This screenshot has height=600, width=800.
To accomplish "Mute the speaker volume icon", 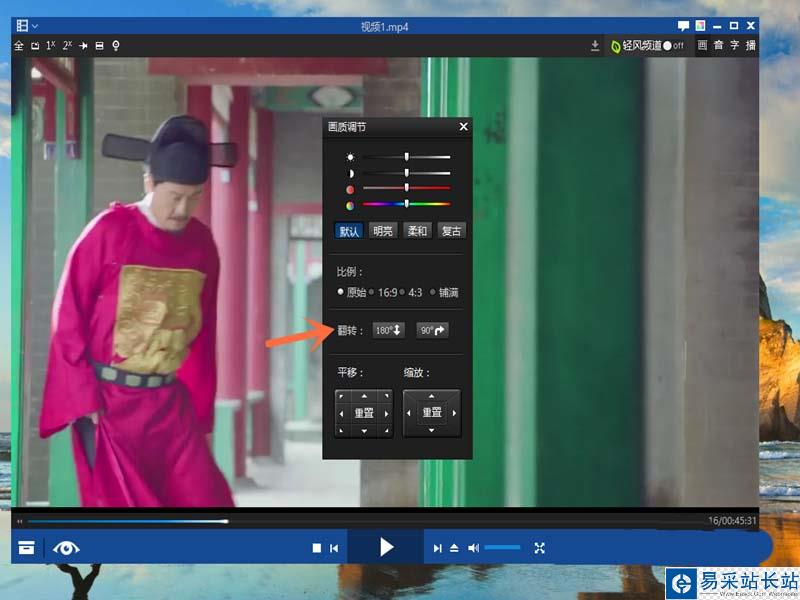I will [x=473, y=548].
